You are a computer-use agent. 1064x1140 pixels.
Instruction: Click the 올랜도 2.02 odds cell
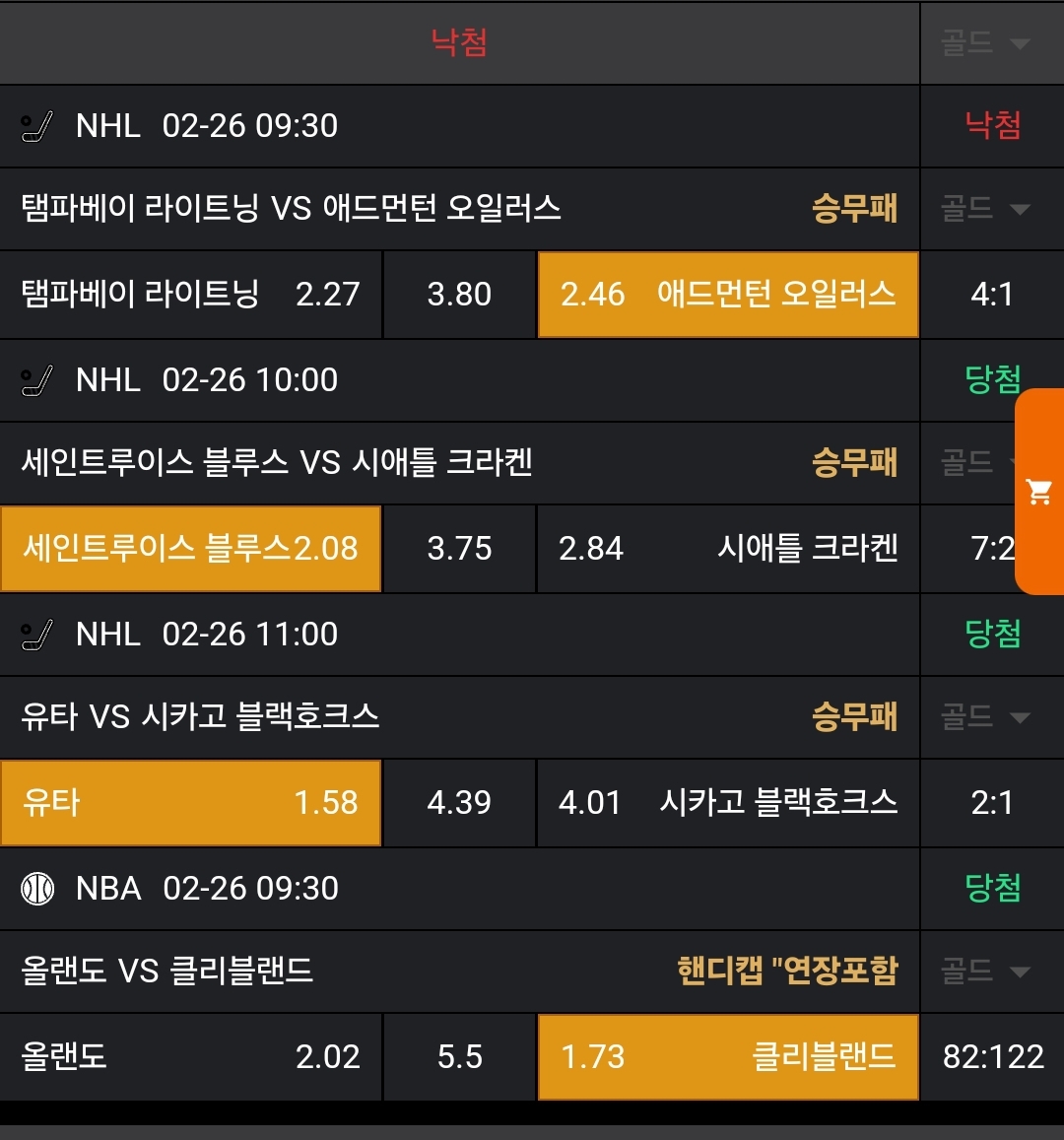[x=190, y=1057]
